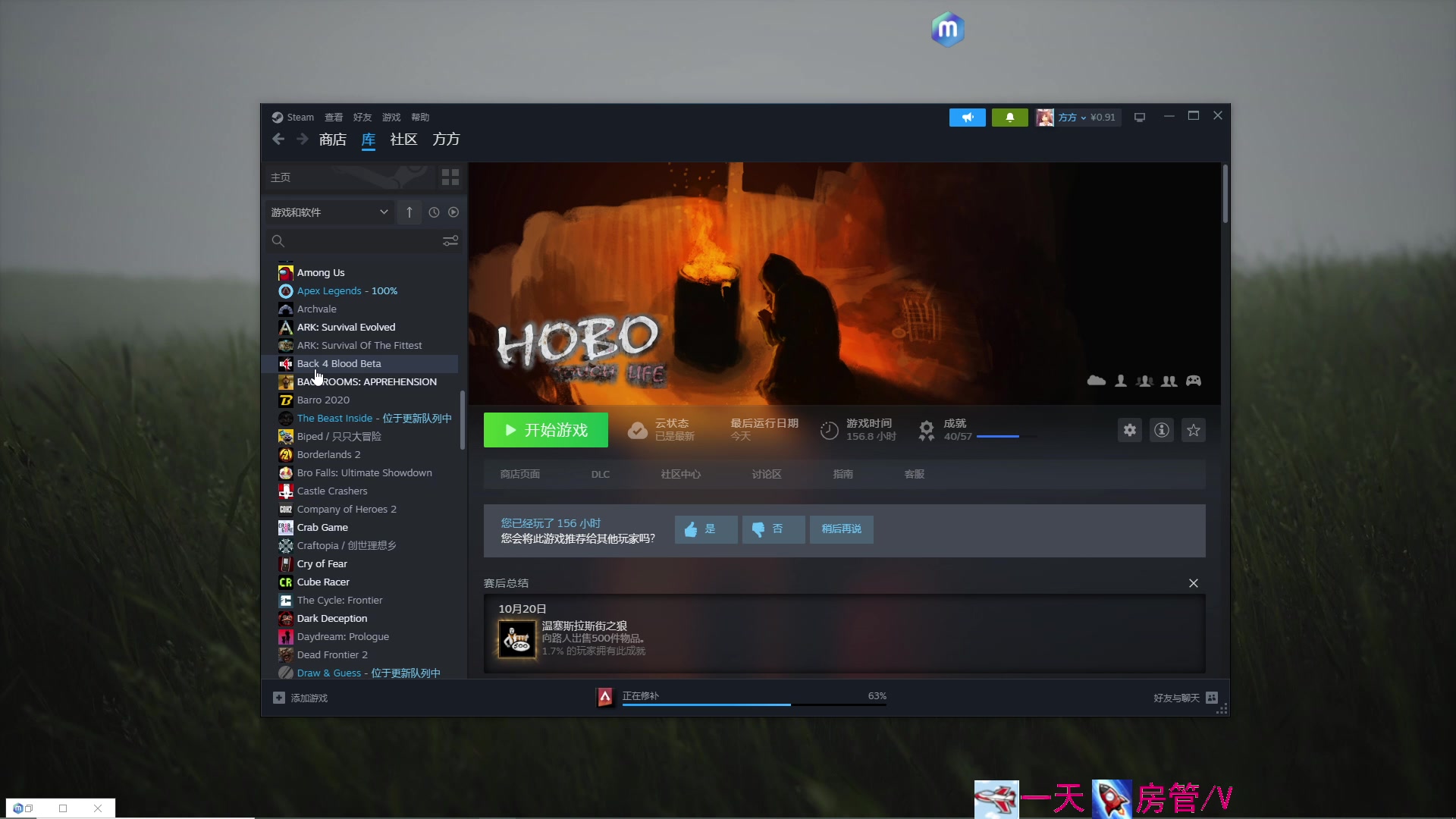Viewport: 1456px width, 819px height.
Task: Click the rocket 房管 icon at bottom
Action: pos(1112,799)
